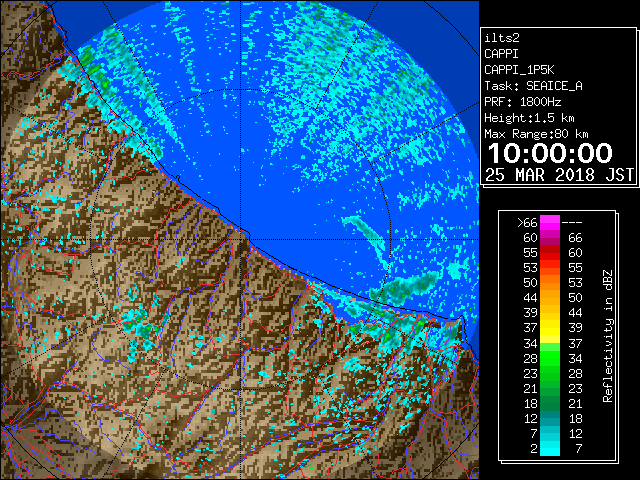Pick the yellow legend swatch at 37–39 dBZ

click(x=550, y=328)
